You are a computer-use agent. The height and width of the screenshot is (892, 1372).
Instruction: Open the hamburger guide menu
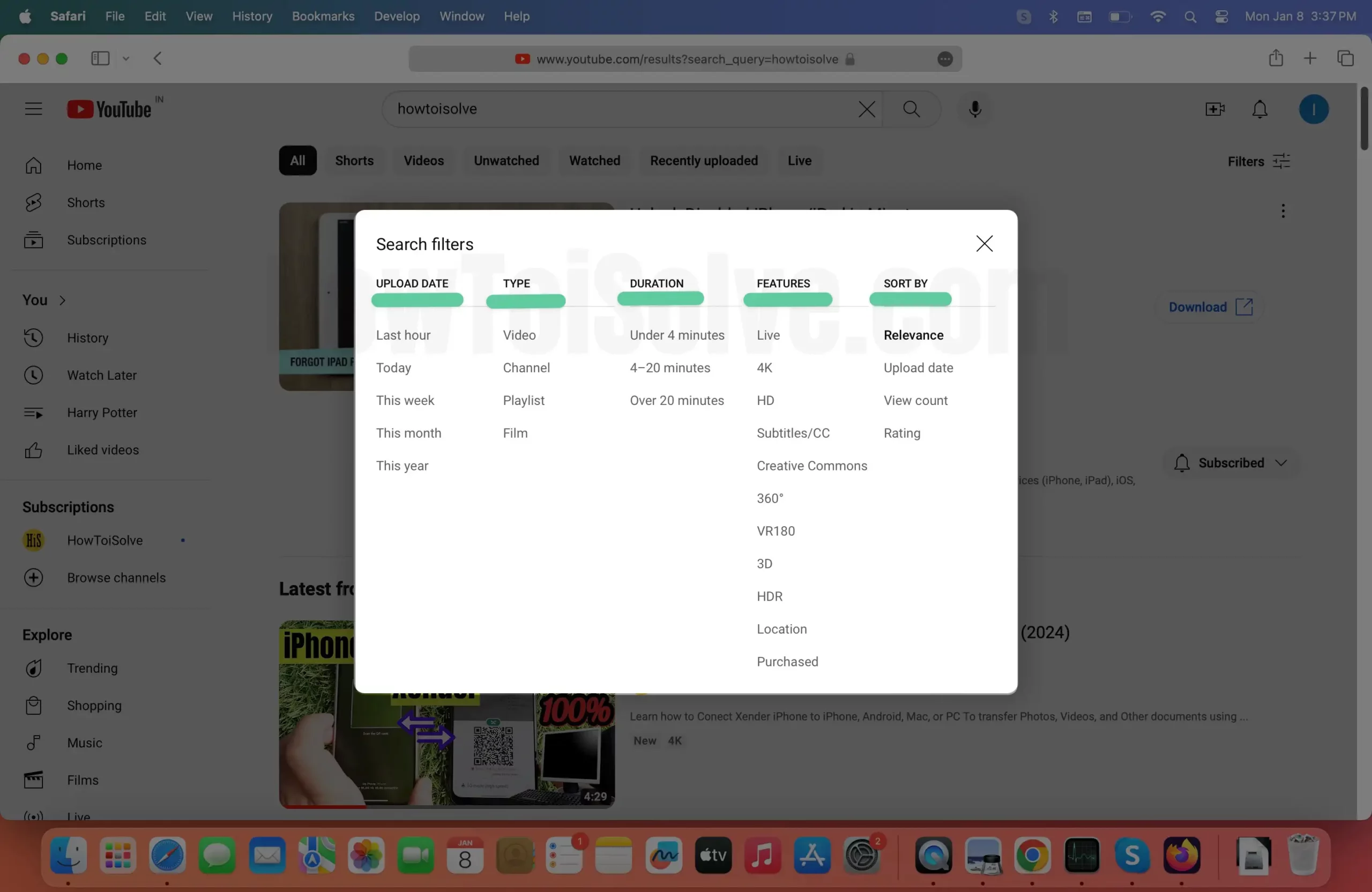(x=33, y=109)
